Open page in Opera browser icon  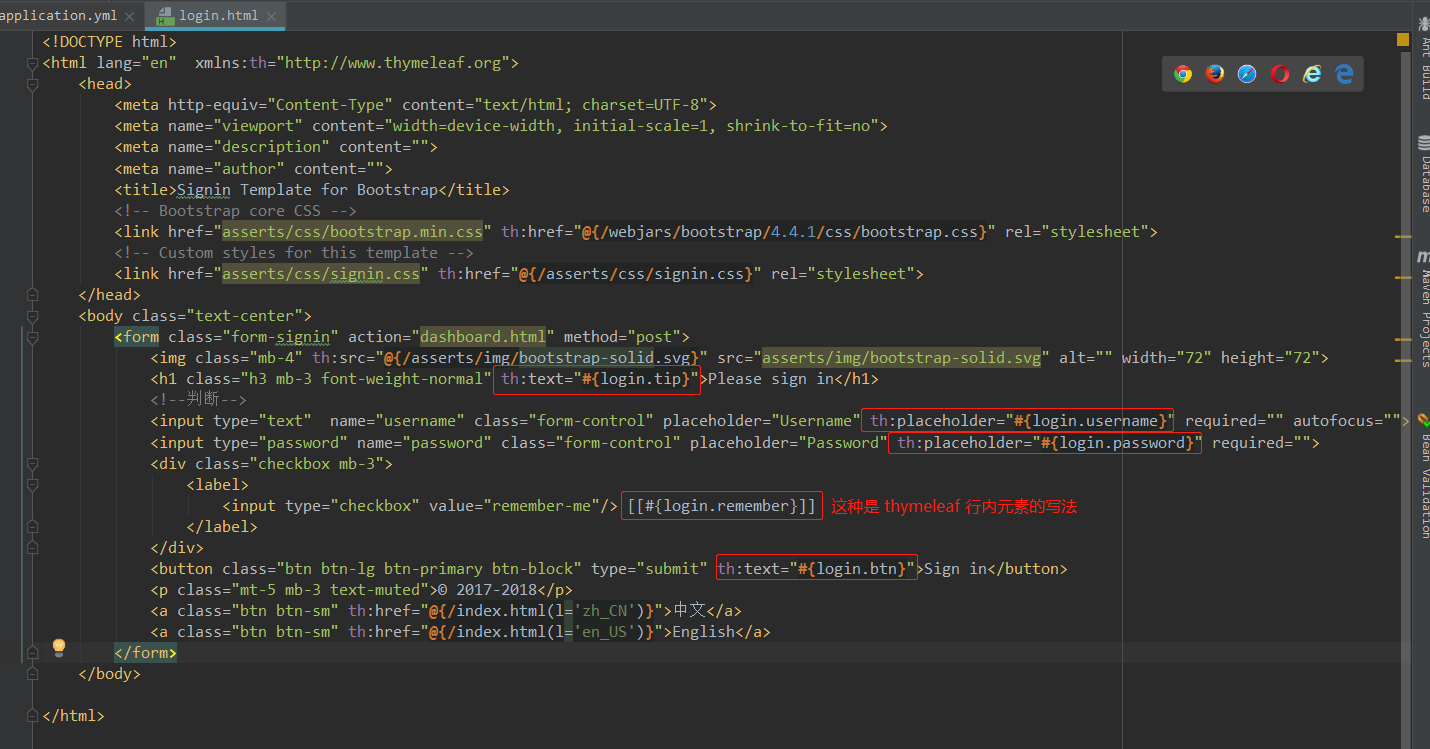(1280, 74)
